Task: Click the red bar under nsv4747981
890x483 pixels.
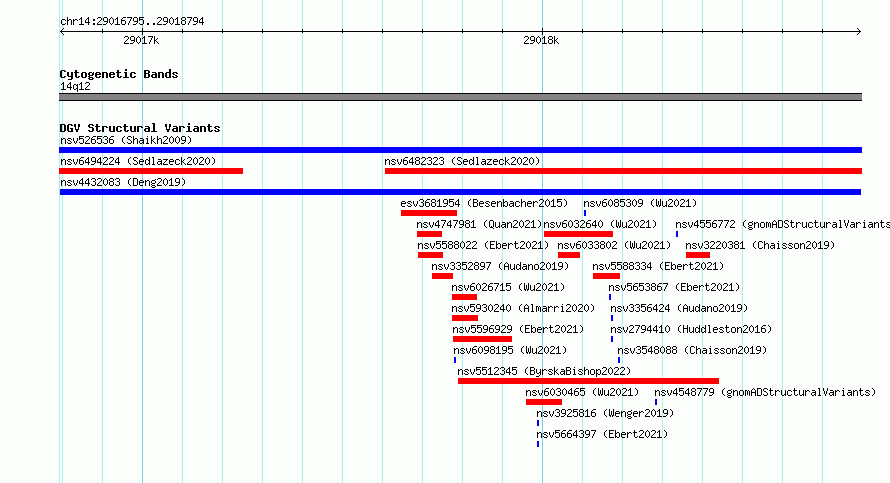Action: click(x=429, y=234)
